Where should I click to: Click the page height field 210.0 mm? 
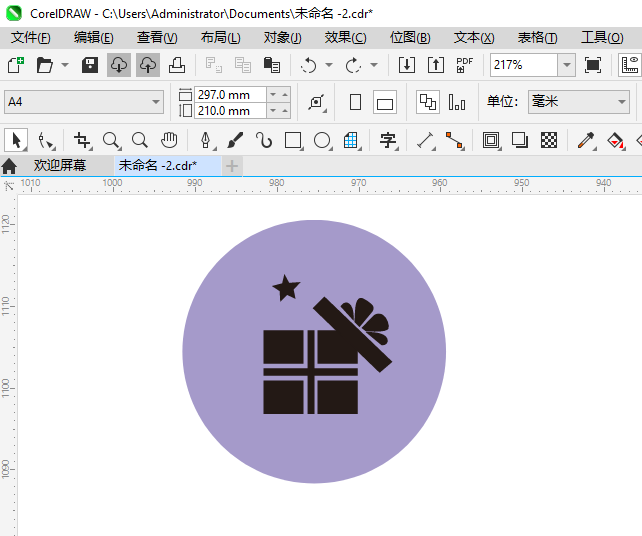pos(230,111)
